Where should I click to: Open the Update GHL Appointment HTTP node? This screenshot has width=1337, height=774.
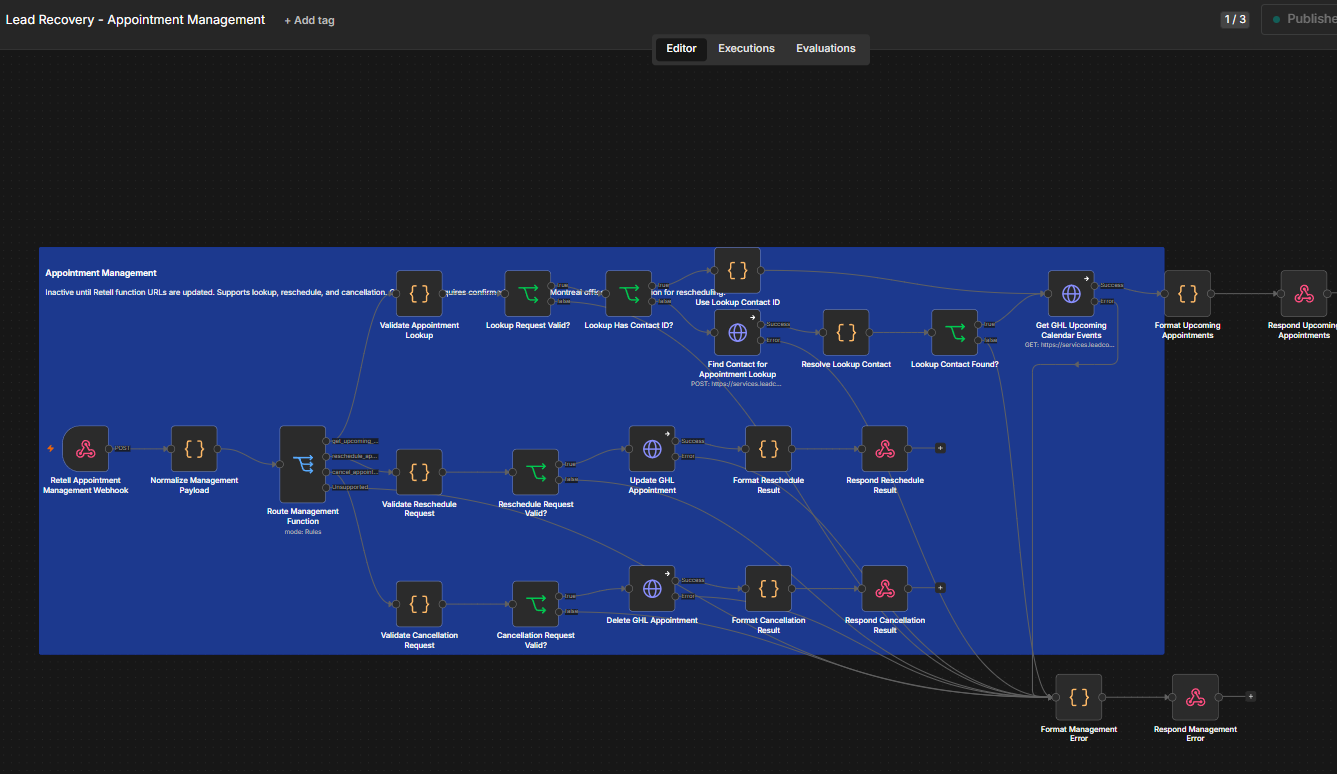pyautogui.click(x=652, y=448)
